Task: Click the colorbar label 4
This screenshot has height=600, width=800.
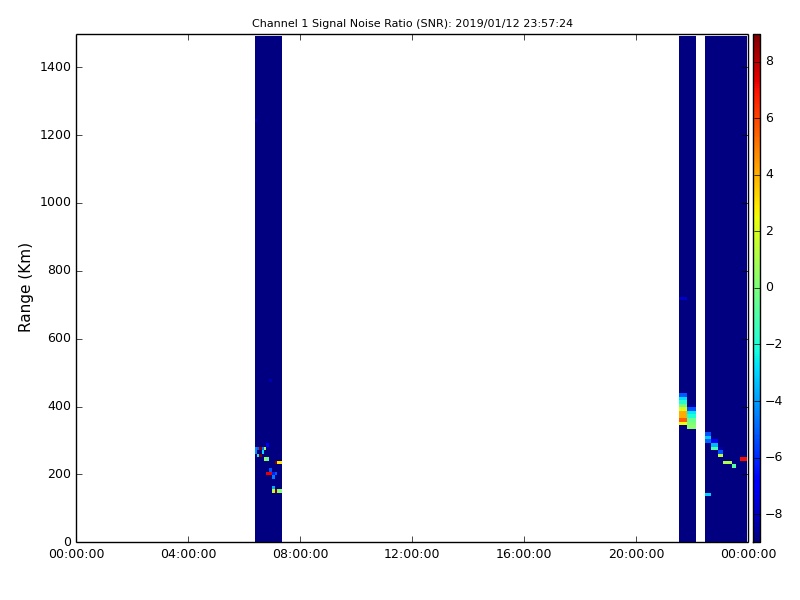Action: point(770,174)
